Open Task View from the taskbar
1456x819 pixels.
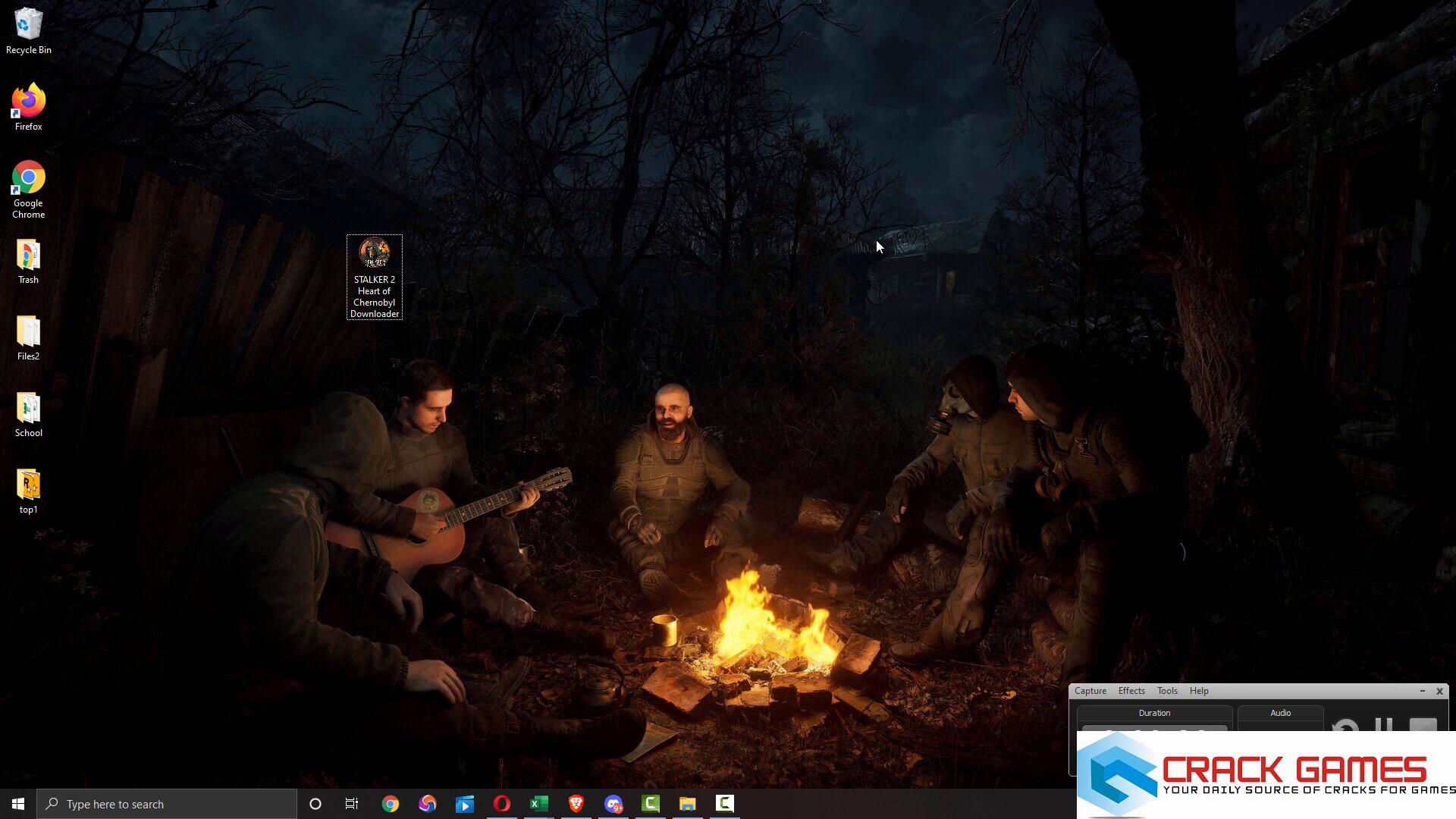[352, 804]
